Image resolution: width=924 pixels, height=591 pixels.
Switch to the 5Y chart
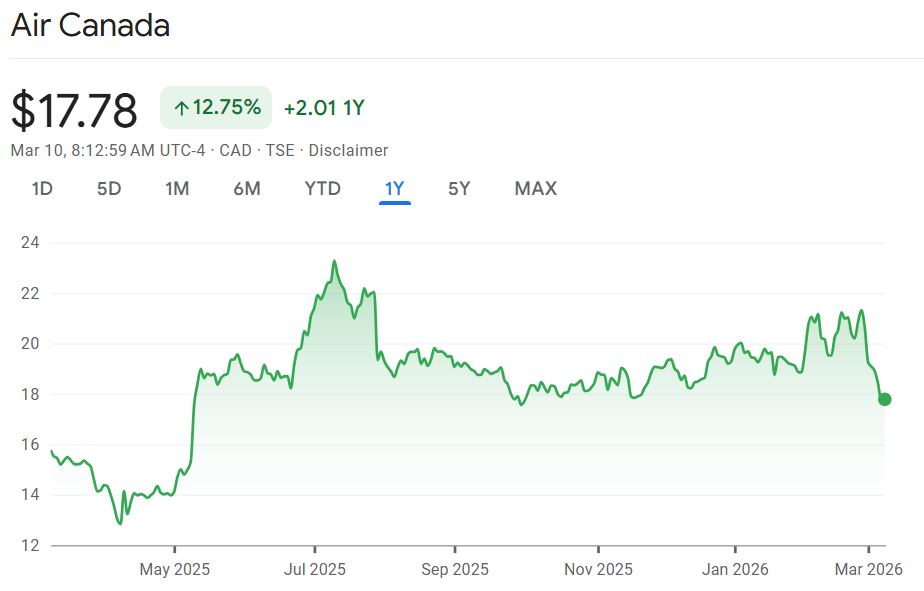(459, 188)
